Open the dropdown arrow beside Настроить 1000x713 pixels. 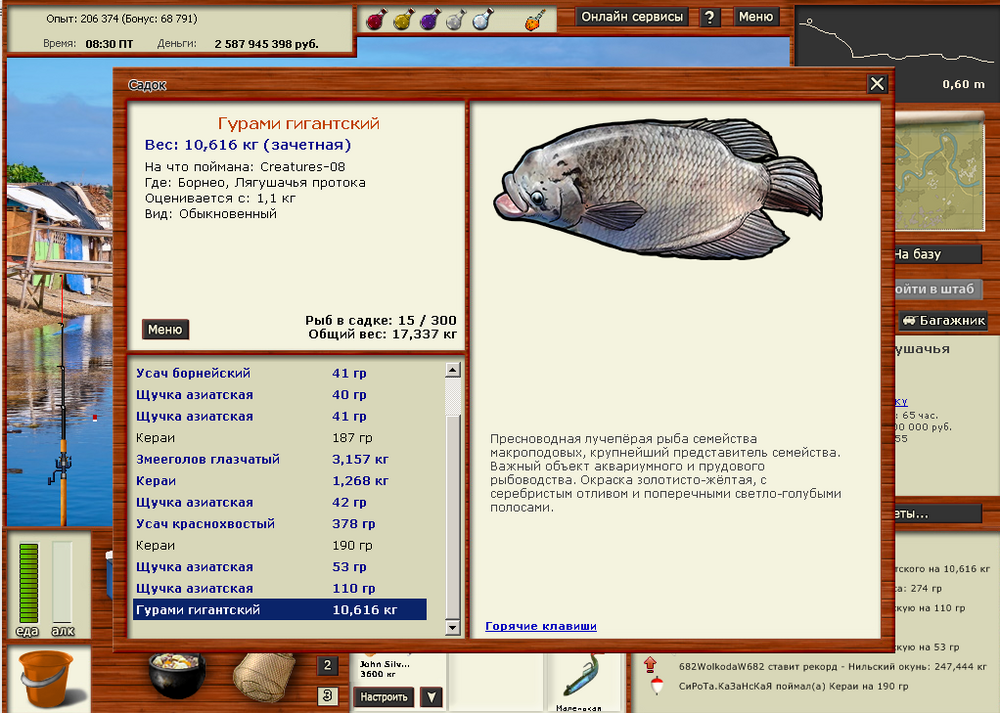(x=429, y=697)
